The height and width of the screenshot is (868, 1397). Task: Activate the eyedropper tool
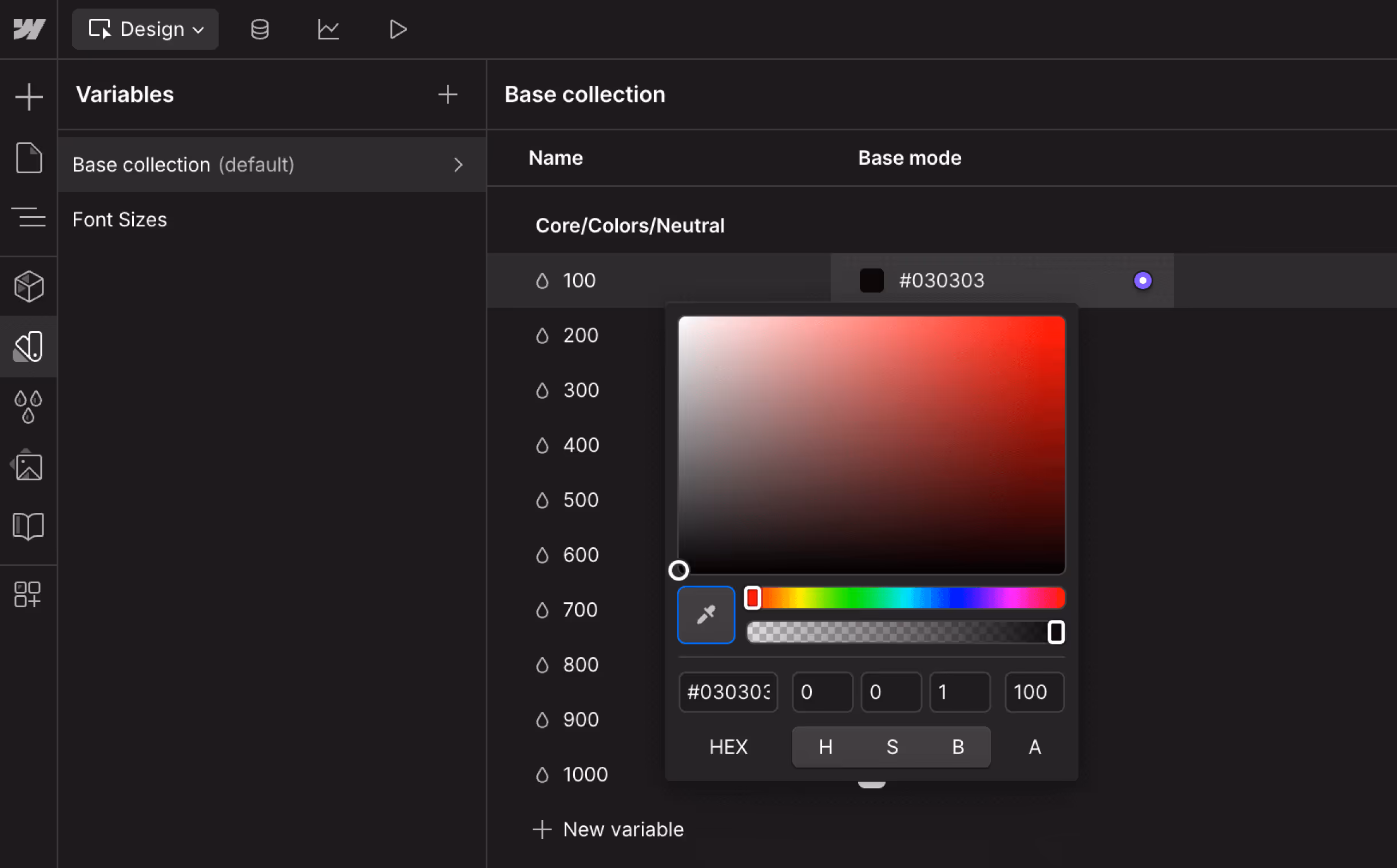coord(706,615)
